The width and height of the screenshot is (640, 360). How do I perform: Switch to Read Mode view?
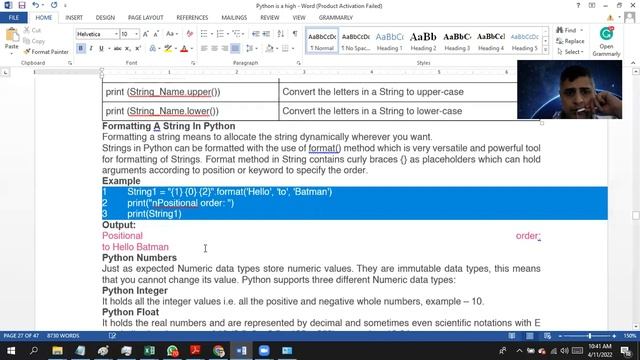511,336
